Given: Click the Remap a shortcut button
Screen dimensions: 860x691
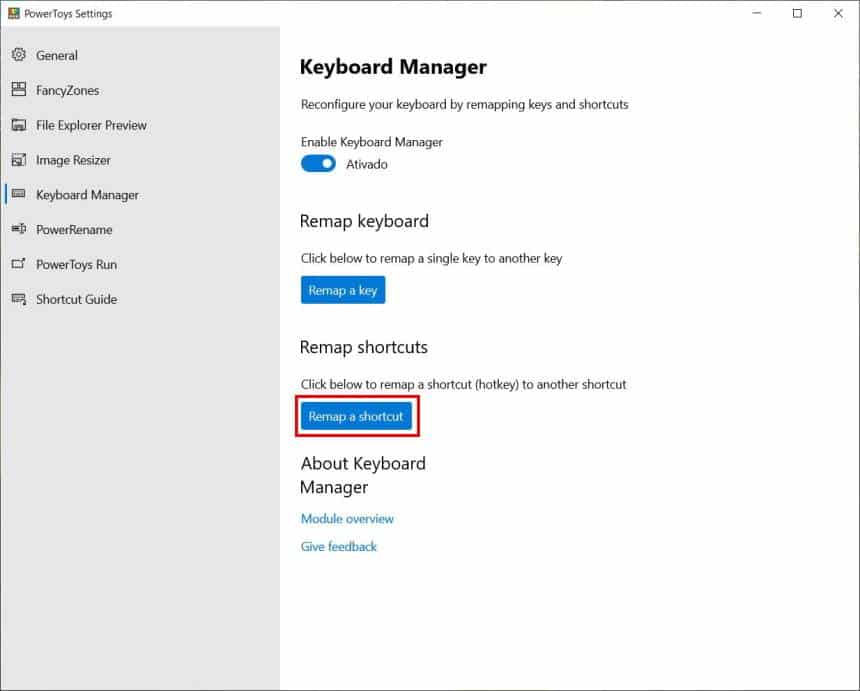Looking at the screenshot, I should click(356, 416).
